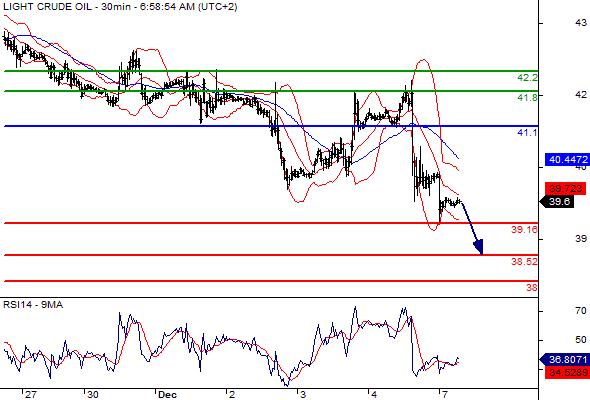Click the 30 date marker on time axis
Screen dimensions: 590x400
coord(93,394)
